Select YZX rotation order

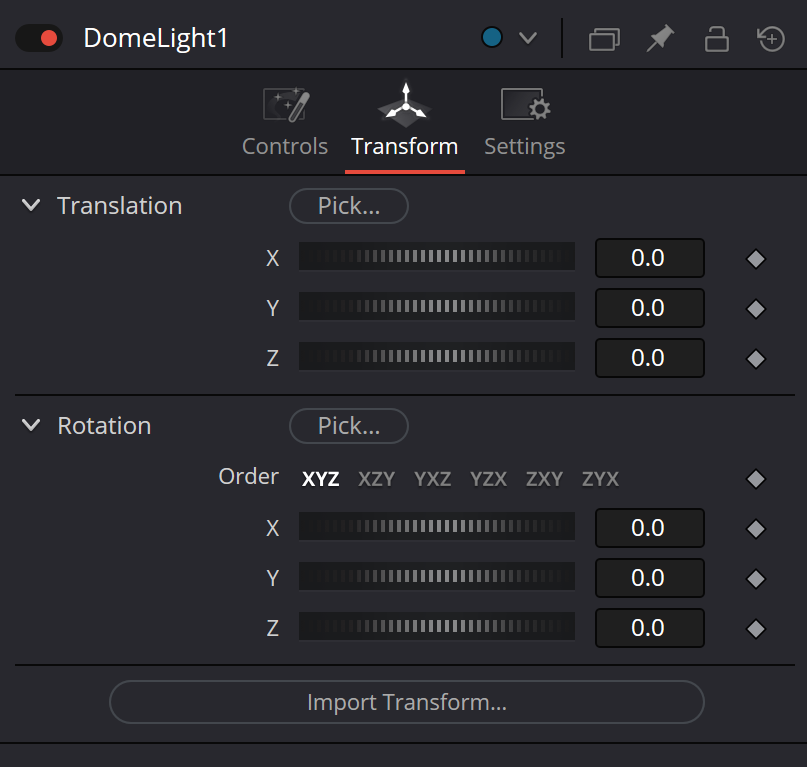(x=488, y=479)
